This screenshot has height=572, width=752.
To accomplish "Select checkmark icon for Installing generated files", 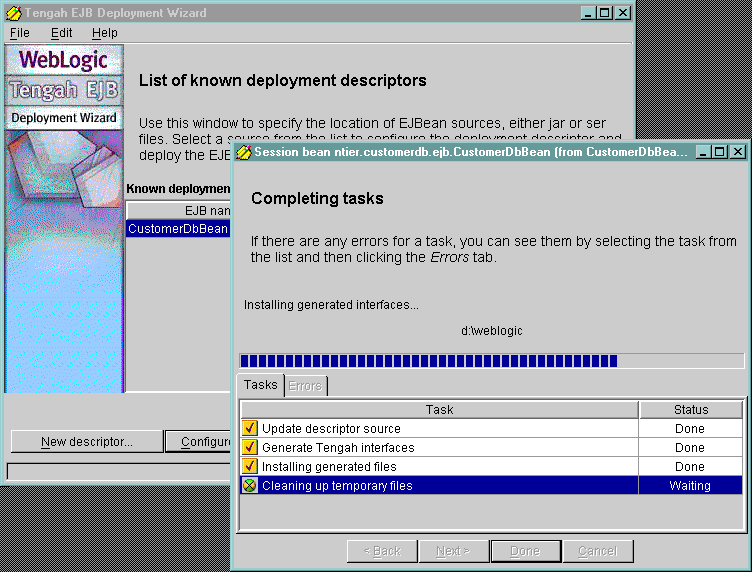I will [249, 467].
